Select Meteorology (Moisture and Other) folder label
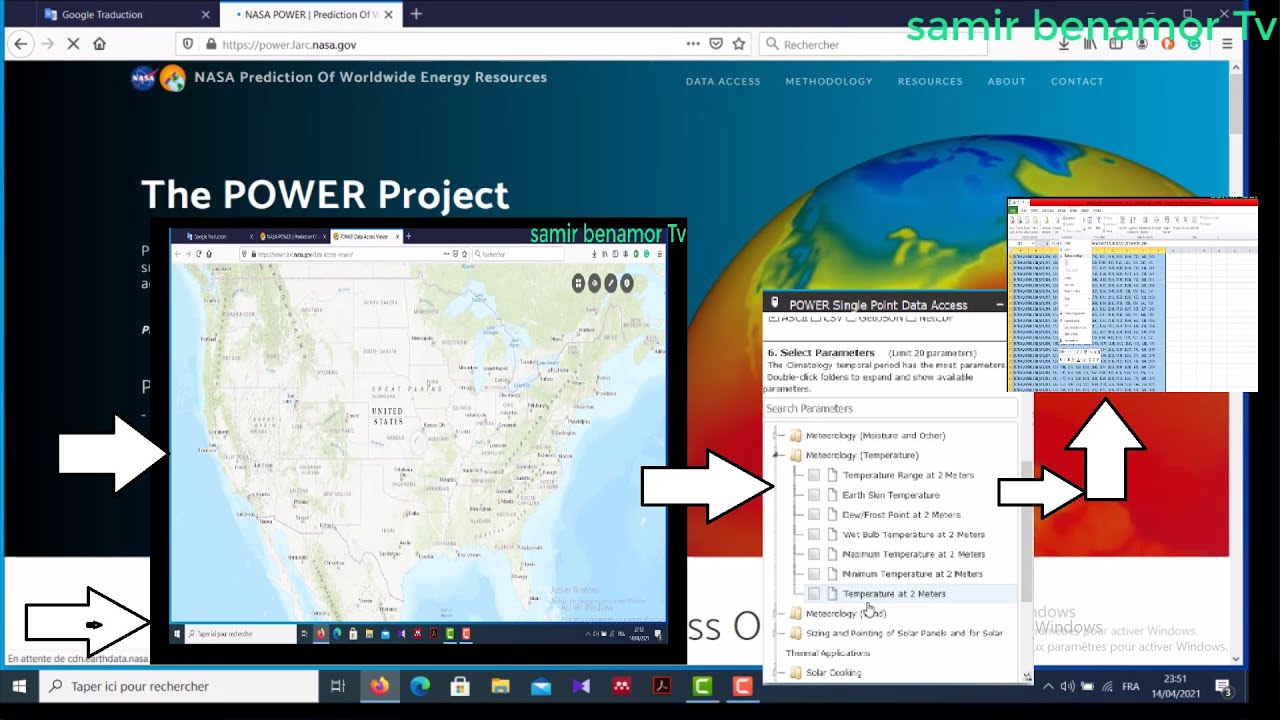This screenshot has width=1280, height=720. pyautogui.click(x=875, y=435)
